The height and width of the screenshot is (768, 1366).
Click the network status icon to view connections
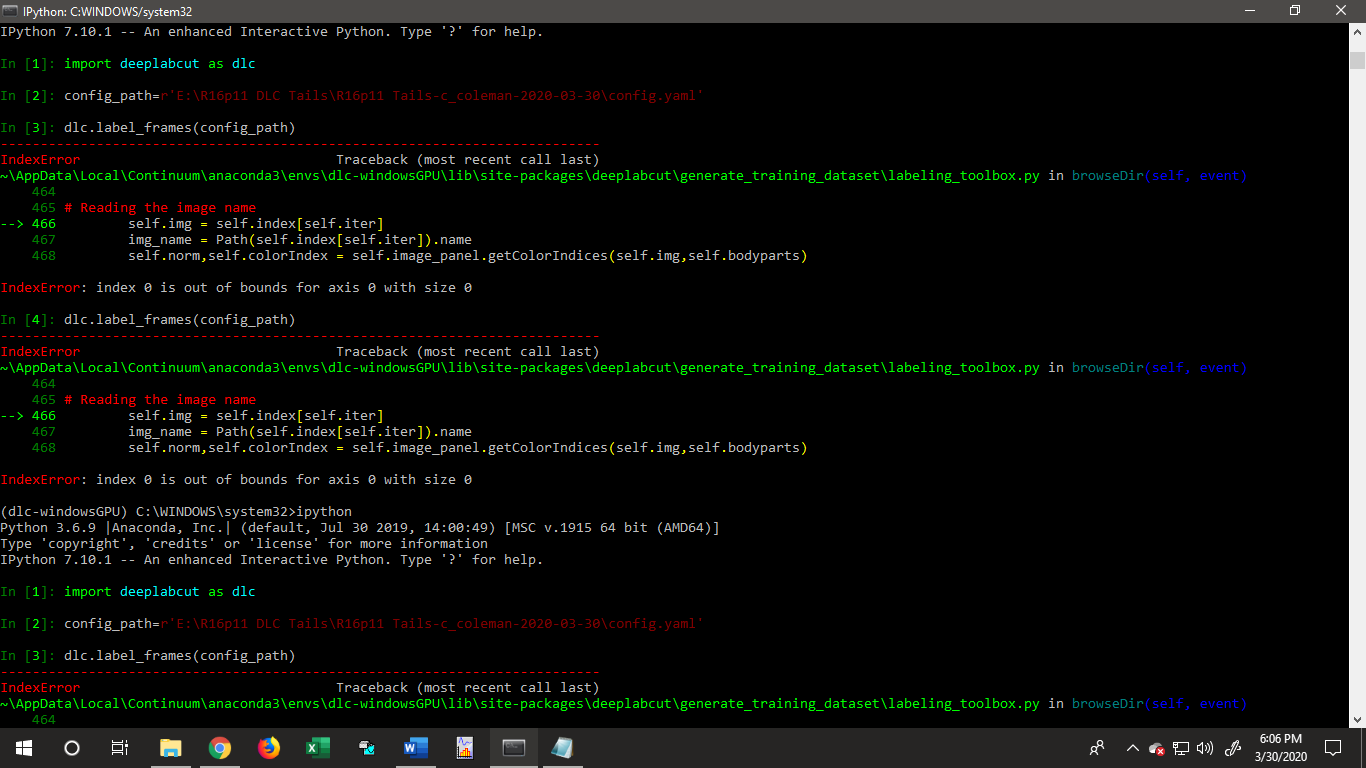[1181, 748]
